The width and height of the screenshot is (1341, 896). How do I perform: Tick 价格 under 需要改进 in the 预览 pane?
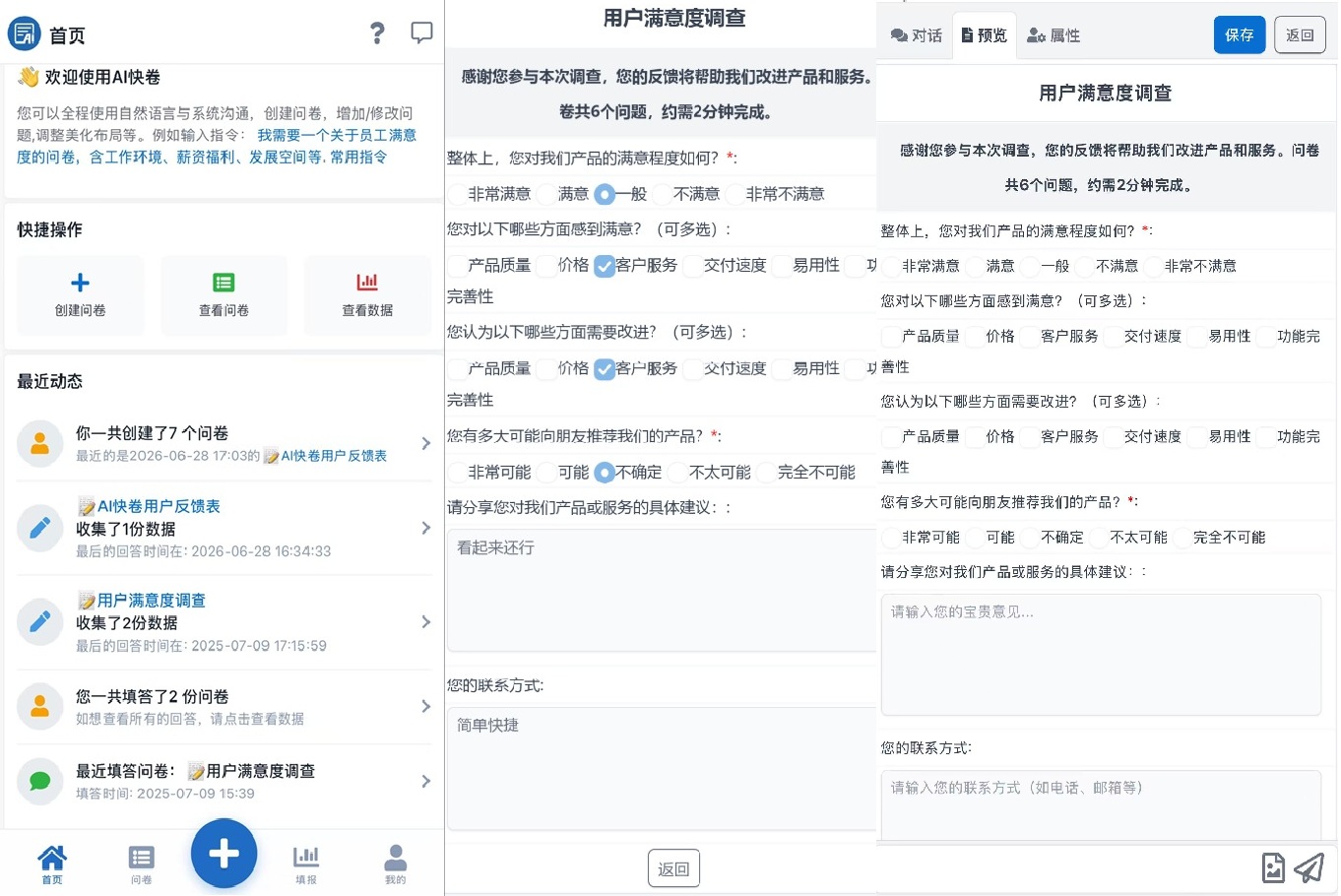point(975,437)
